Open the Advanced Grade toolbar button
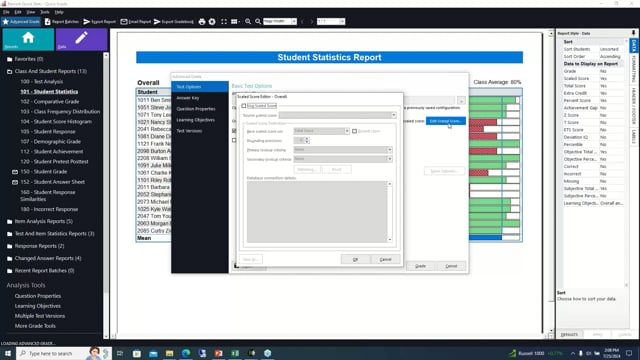 tap(21, 22)
